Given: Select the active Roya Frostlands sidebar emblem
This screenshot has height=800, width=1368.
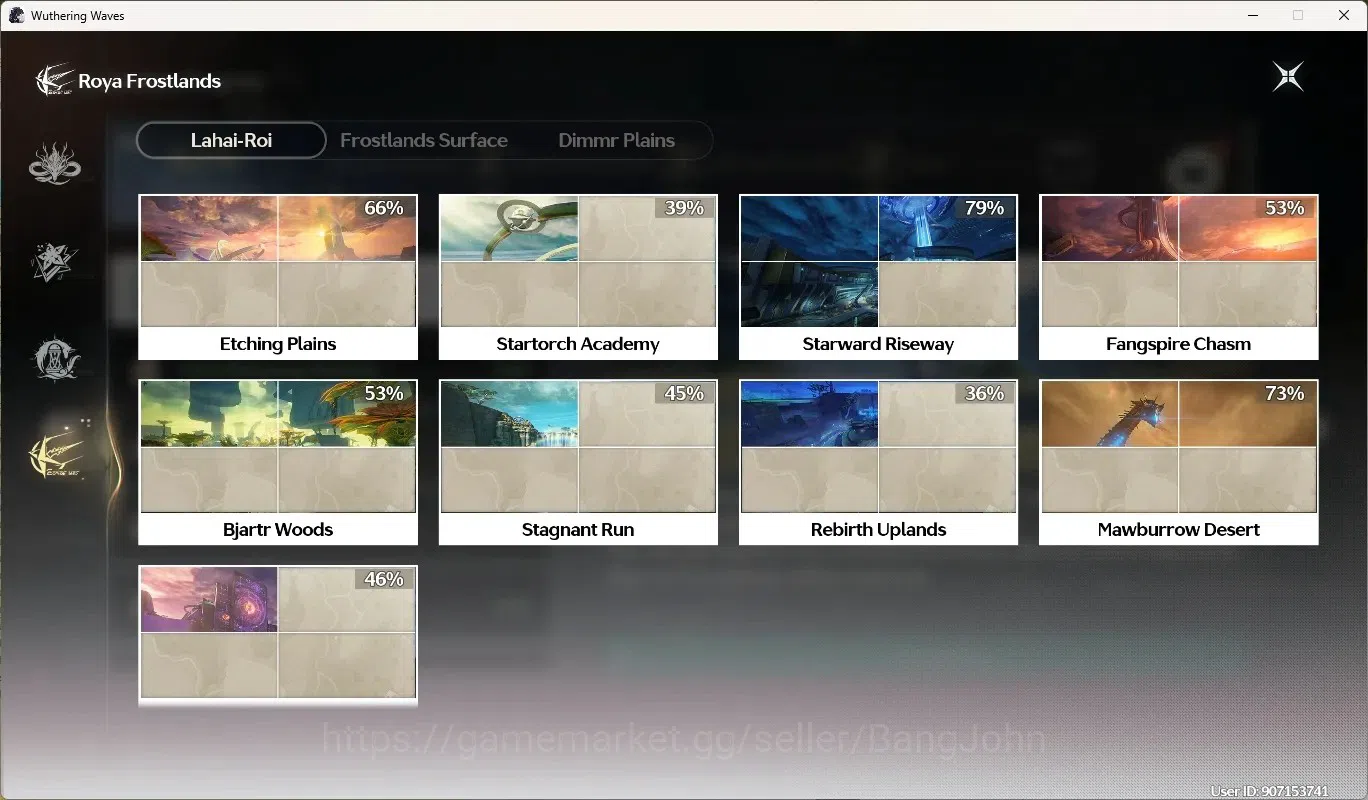Looking at the screenshot, I should pos(56,456).
